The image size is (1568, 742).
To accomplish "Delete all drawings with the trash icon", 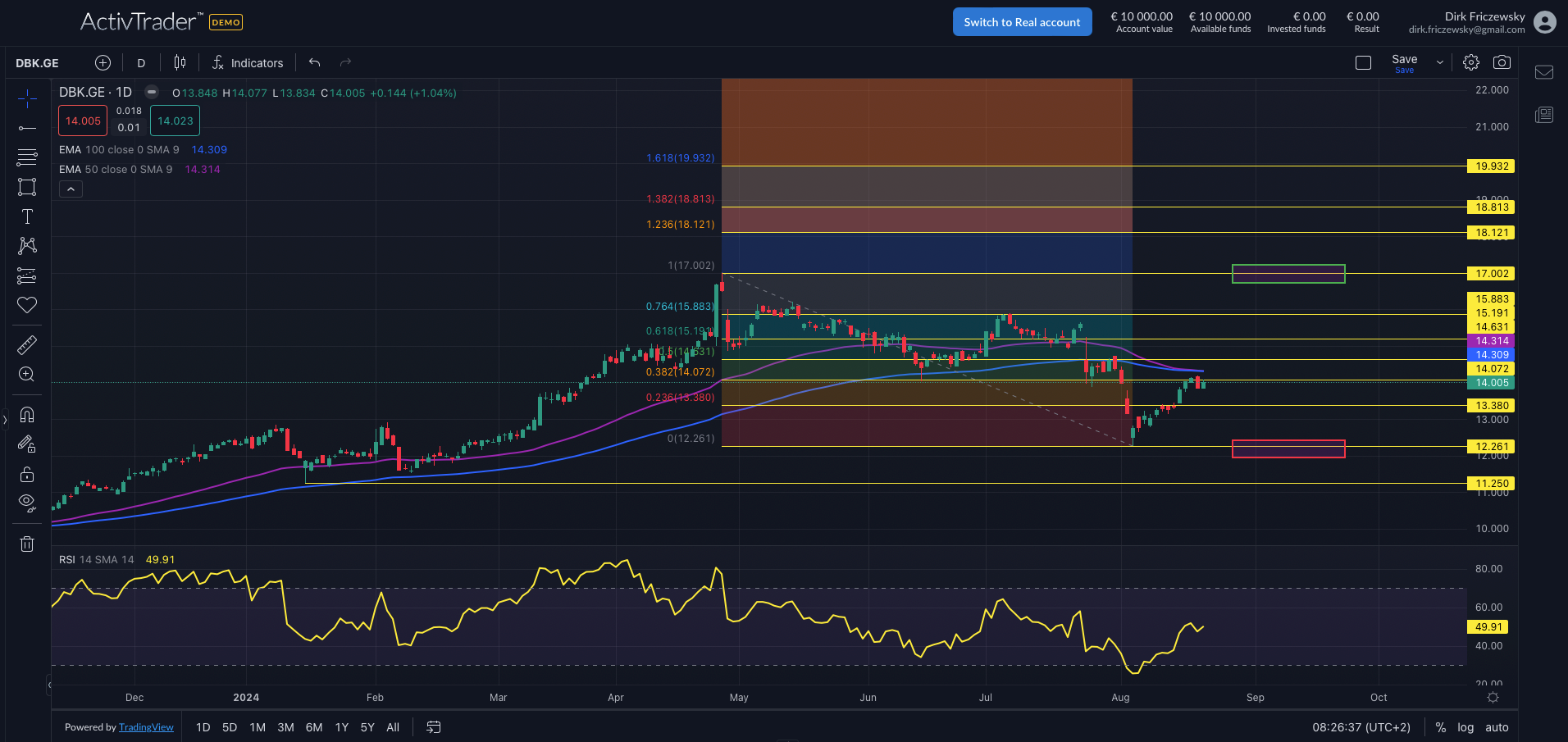I will coord(27,544).
